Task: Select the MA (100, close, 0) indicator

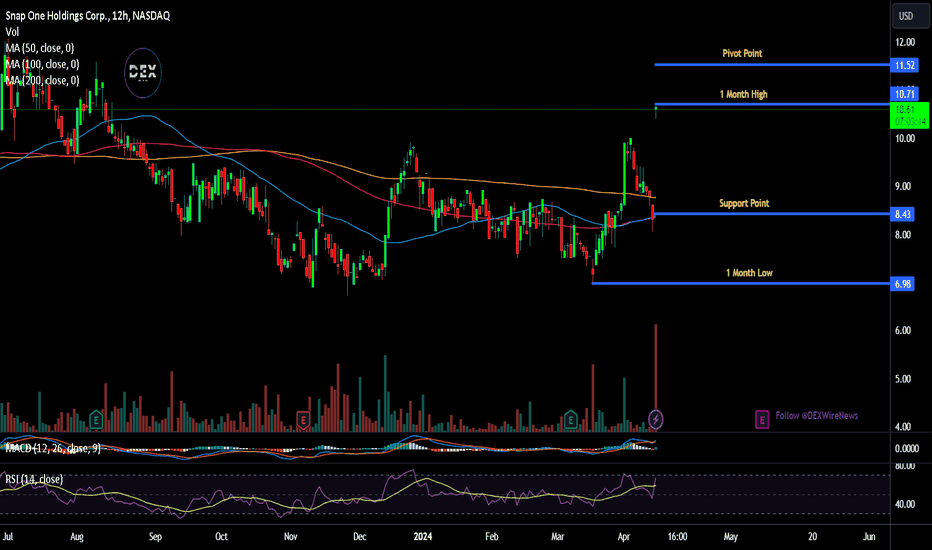Action: [42, 64]
